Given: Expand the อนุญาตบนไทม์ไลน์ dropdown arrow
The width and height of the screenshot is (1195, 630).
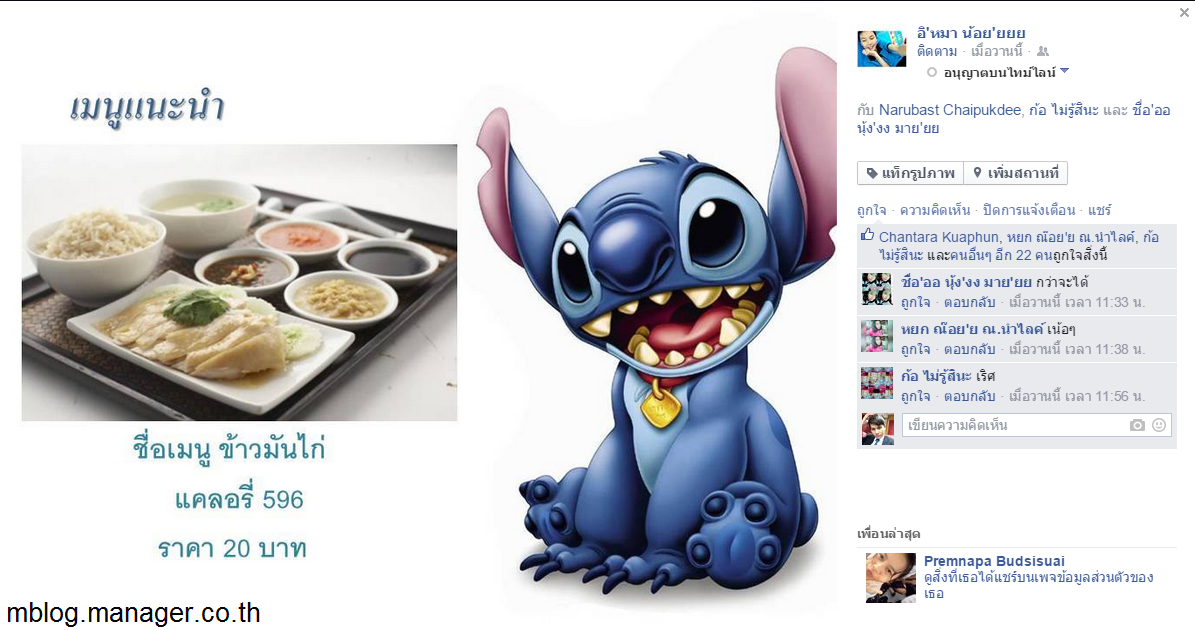Looking at the screenshot, I should click(1065, 71).
